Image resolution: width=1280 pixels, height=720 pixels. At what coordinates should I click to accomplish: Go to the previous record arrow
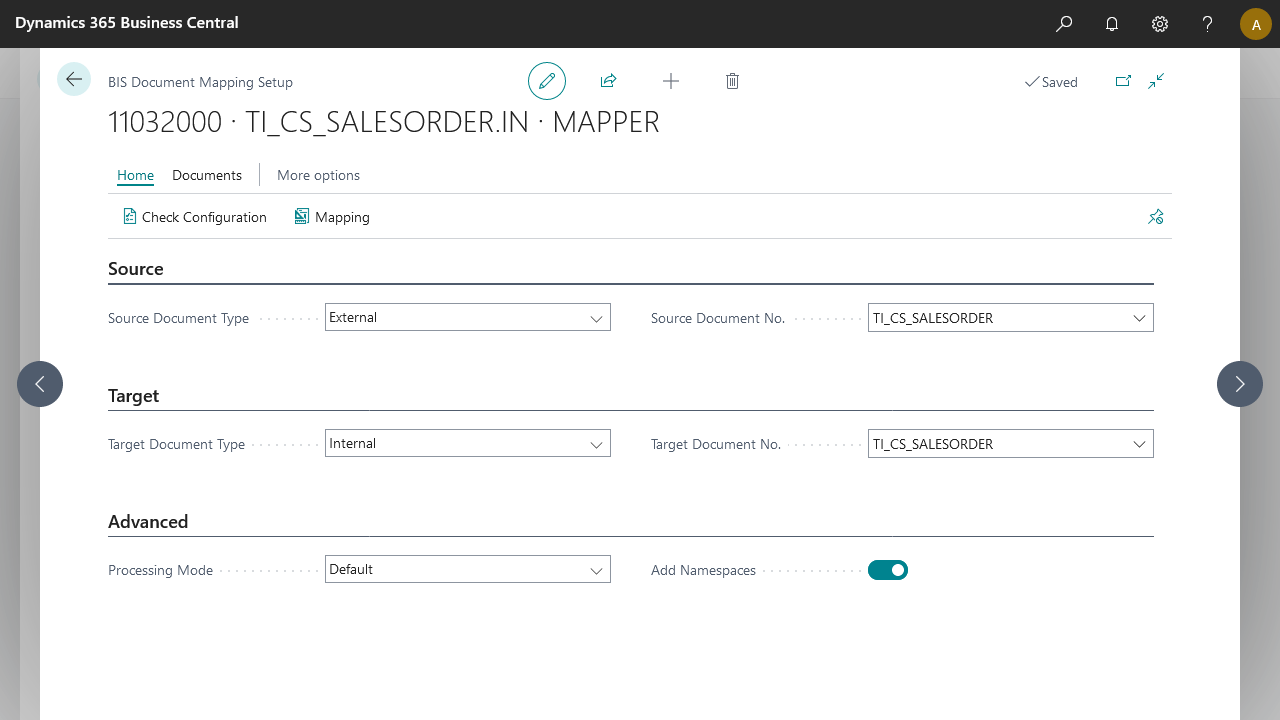click(x=40, y=384)
